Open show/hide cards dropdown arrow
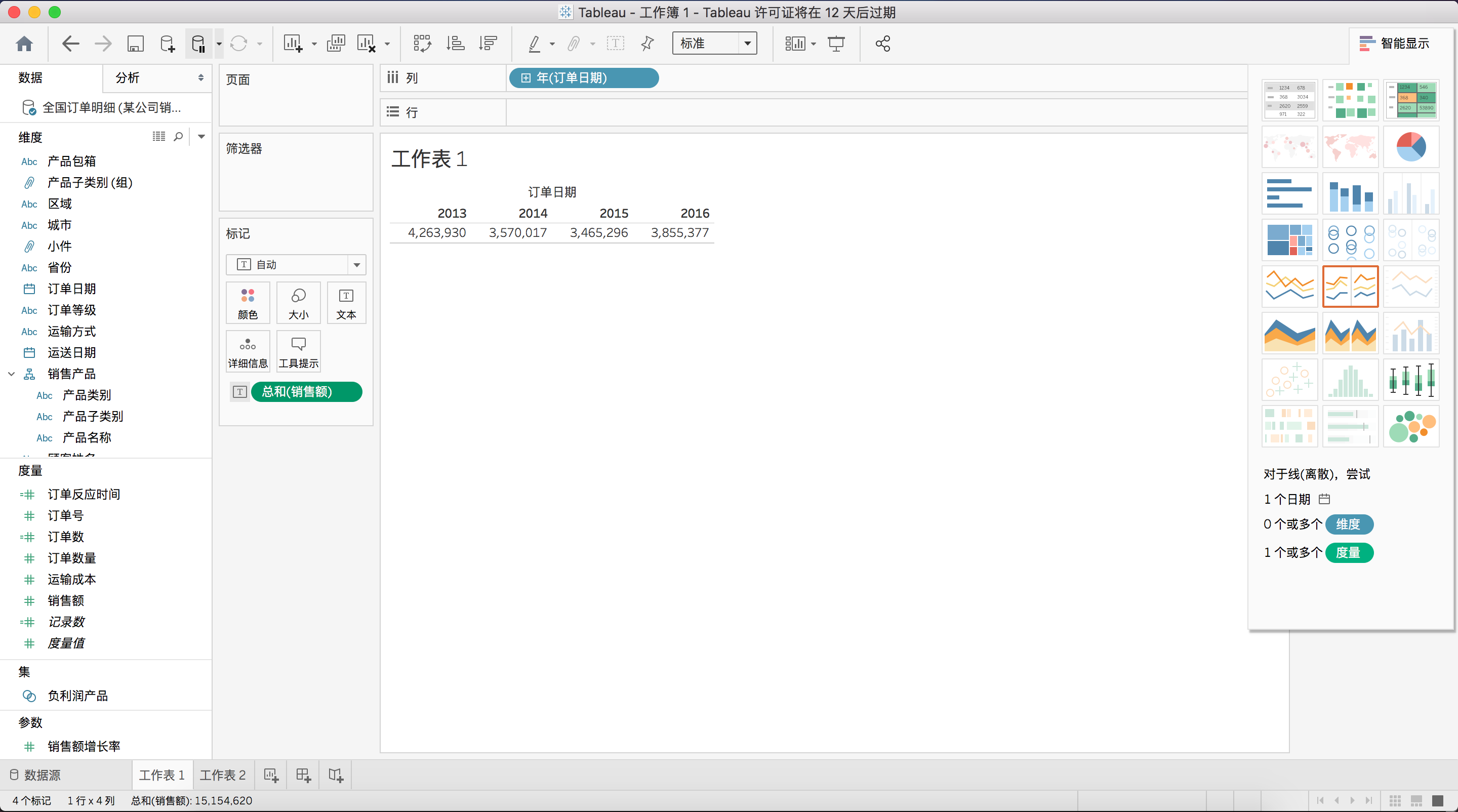 814,44
